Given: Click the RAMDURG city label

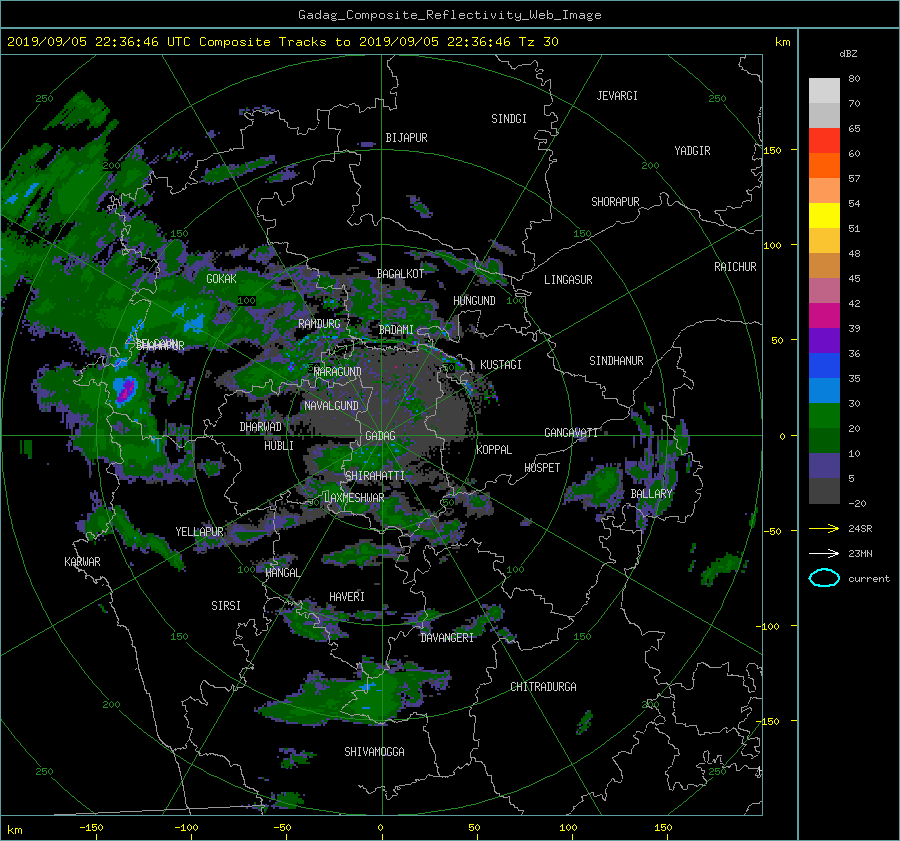Looking at the screenshot, I should pyautogui.click(x=319, y=324).
